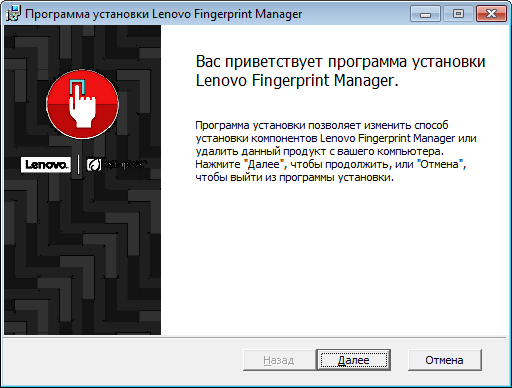The width and height of the screenshot is (512, 388).
Task: Click the cyan sensor square above fingertip
Action: click(x=77, y=87)
